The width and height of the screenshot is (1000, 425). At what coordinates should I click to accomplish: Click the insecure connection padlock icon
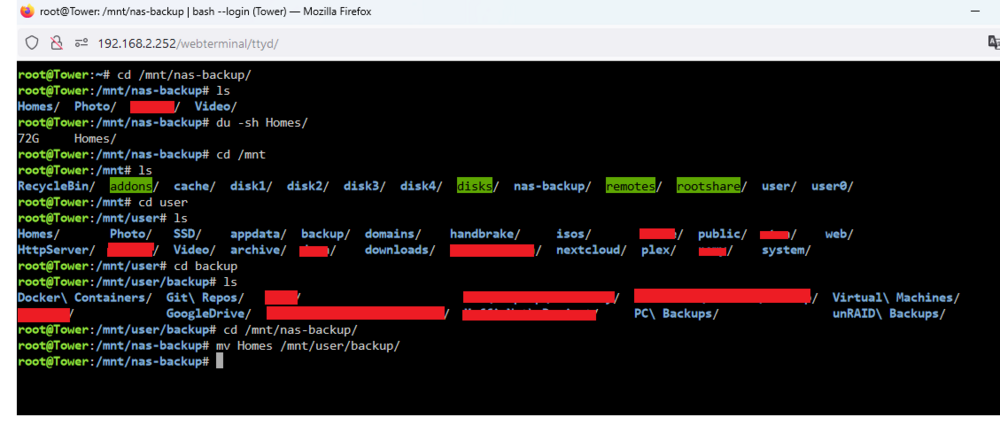57,43
